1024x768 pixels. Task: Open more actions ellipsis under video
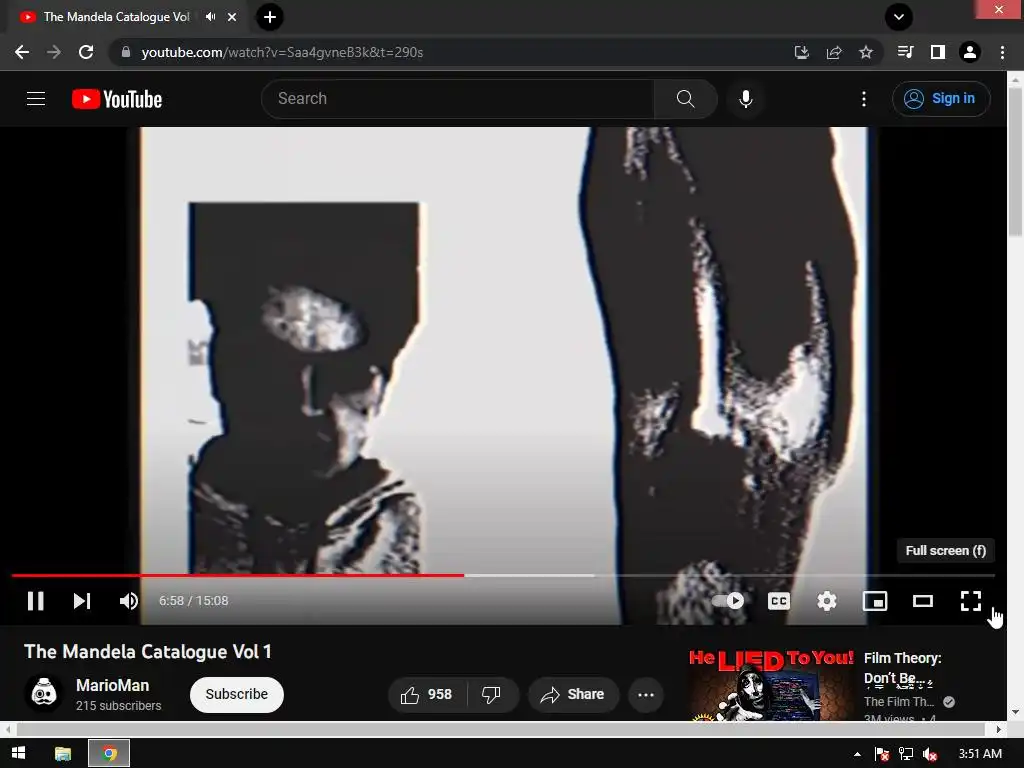(646, 694)
